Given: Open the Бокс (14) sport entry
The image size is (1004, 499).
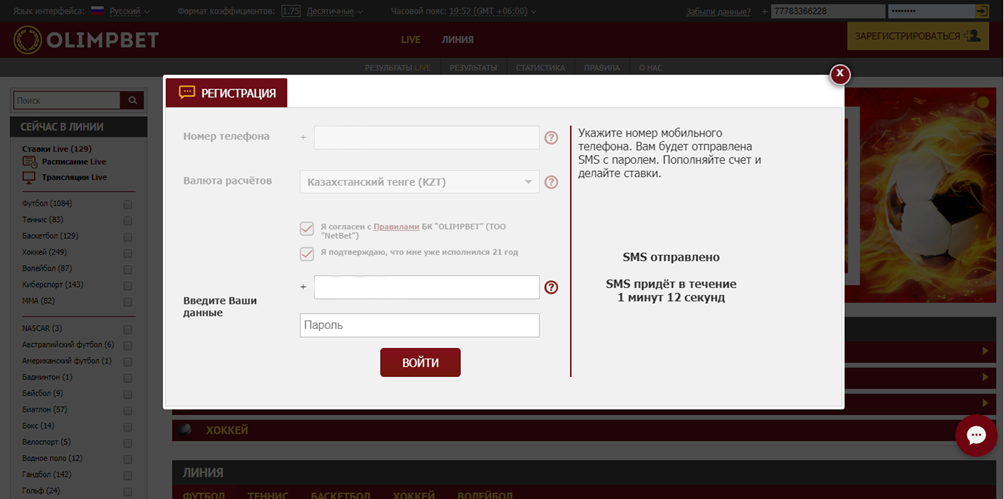Looking at the screenshot, I should 38,426.
